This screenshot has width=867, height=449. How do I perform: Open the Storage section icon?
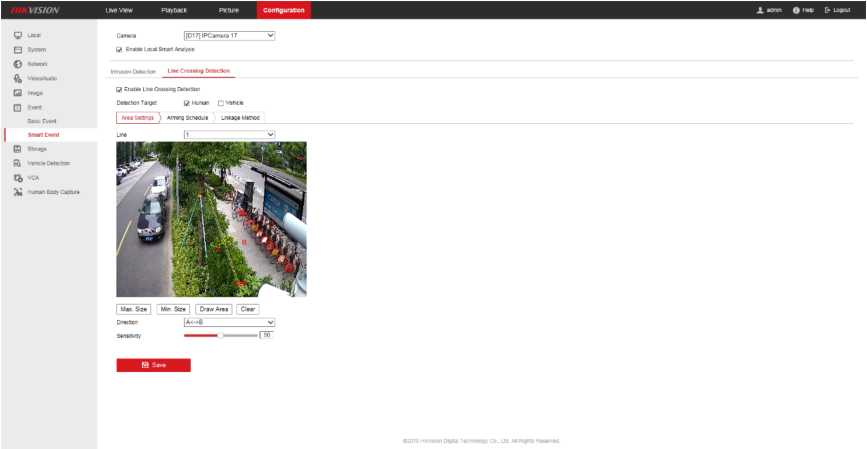point(18,149)
